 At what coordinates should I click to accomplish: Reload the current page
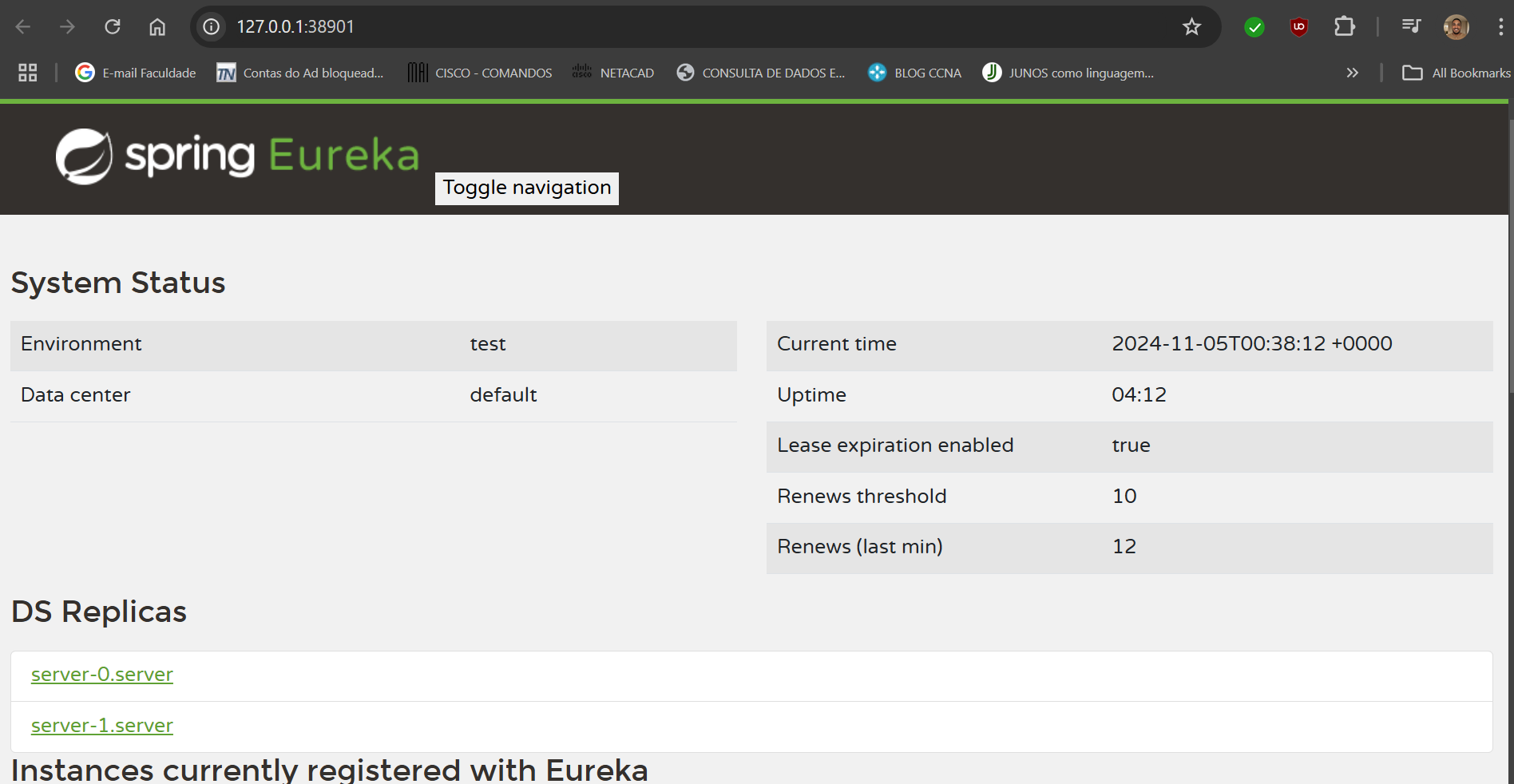113,27
